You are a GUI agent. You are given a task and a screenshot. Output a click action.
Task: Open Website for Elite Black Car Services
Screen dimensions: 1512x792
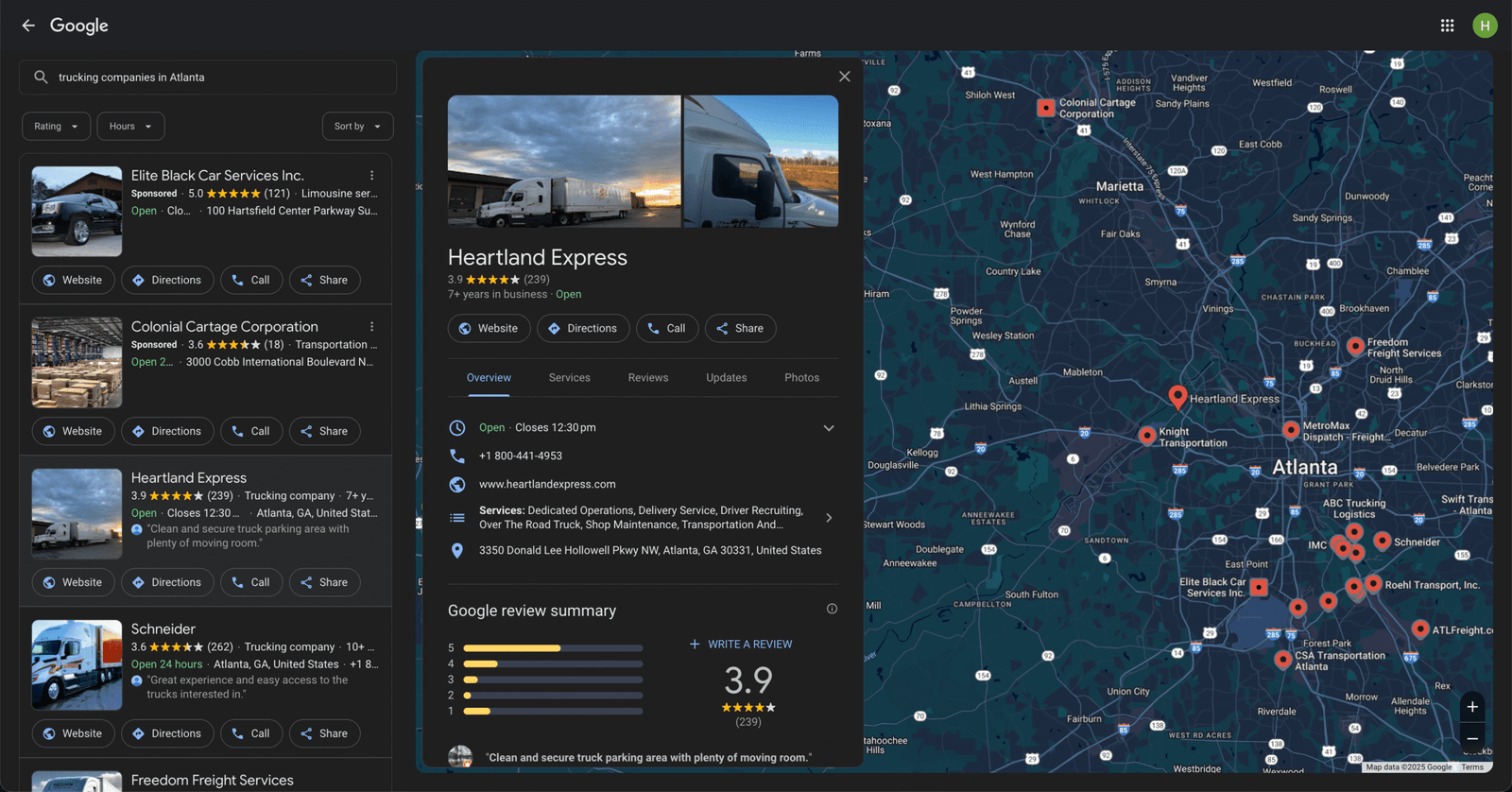coord(73,281)
